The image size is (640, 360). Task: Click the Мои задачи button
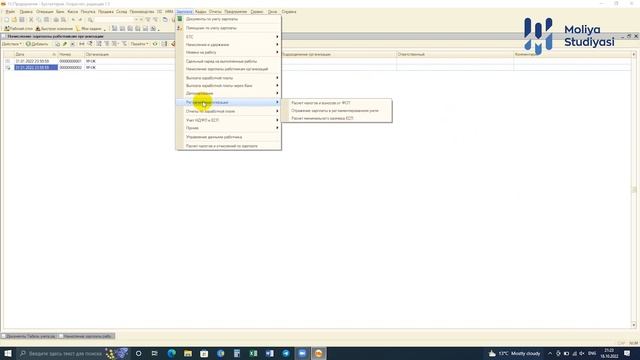click(x=89, y=29)
